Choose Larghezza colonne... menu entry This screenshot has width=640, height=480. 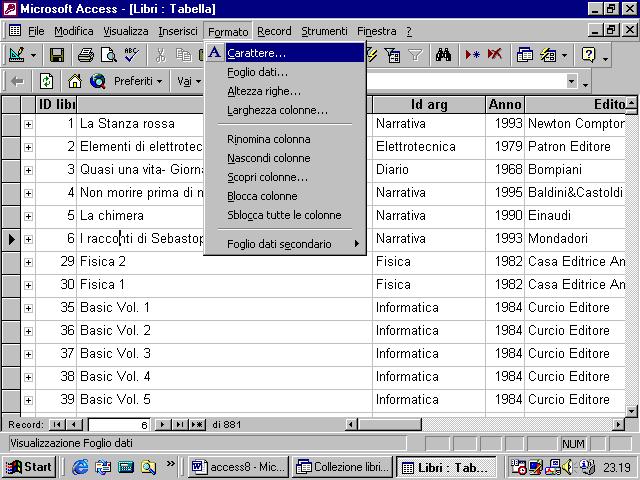284,110
